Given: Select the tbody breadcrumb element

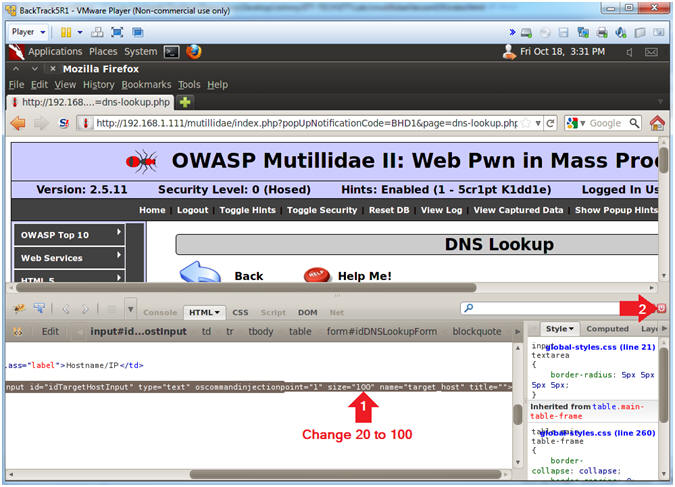Looking at the screenshot, I should [x=261, y=332].
